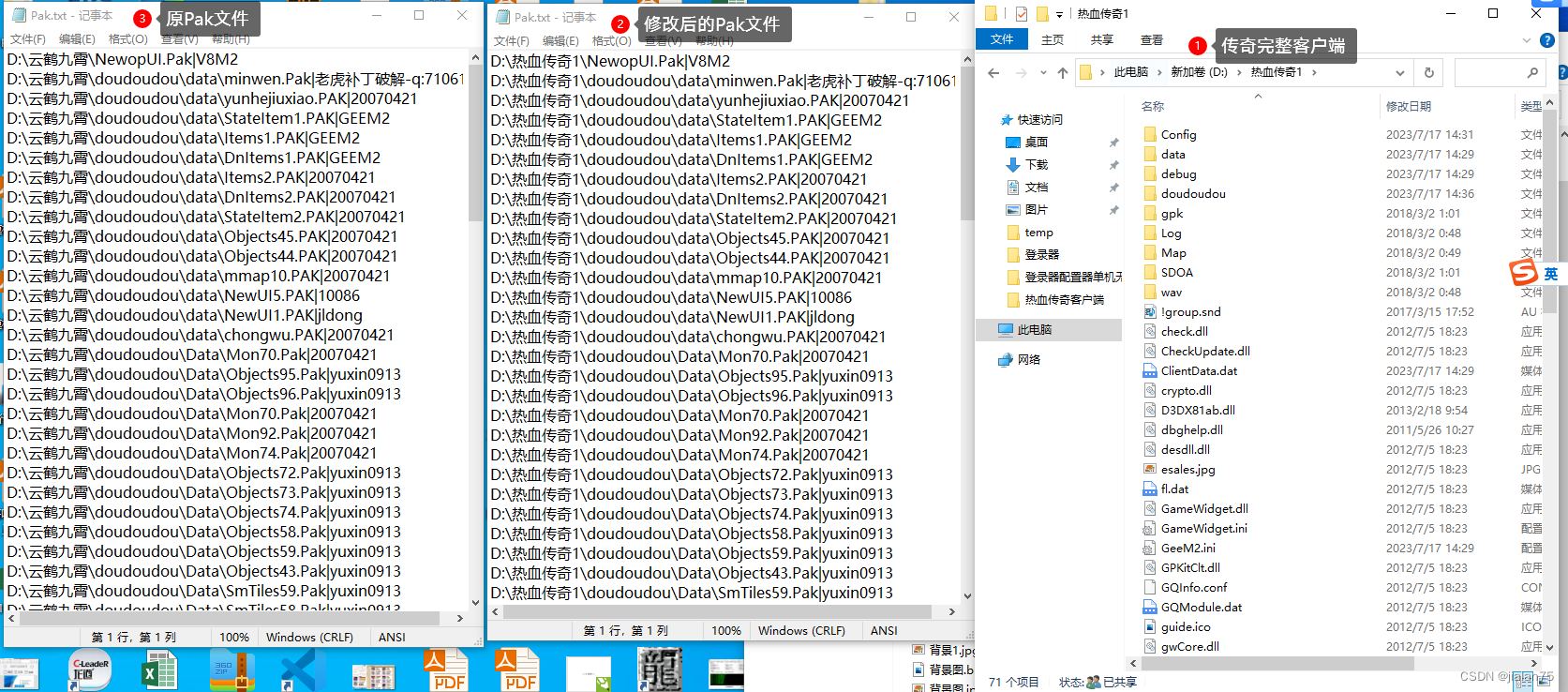Click the ClientData.dat file icon
1568x692 pixels.
click(1150, 370)
